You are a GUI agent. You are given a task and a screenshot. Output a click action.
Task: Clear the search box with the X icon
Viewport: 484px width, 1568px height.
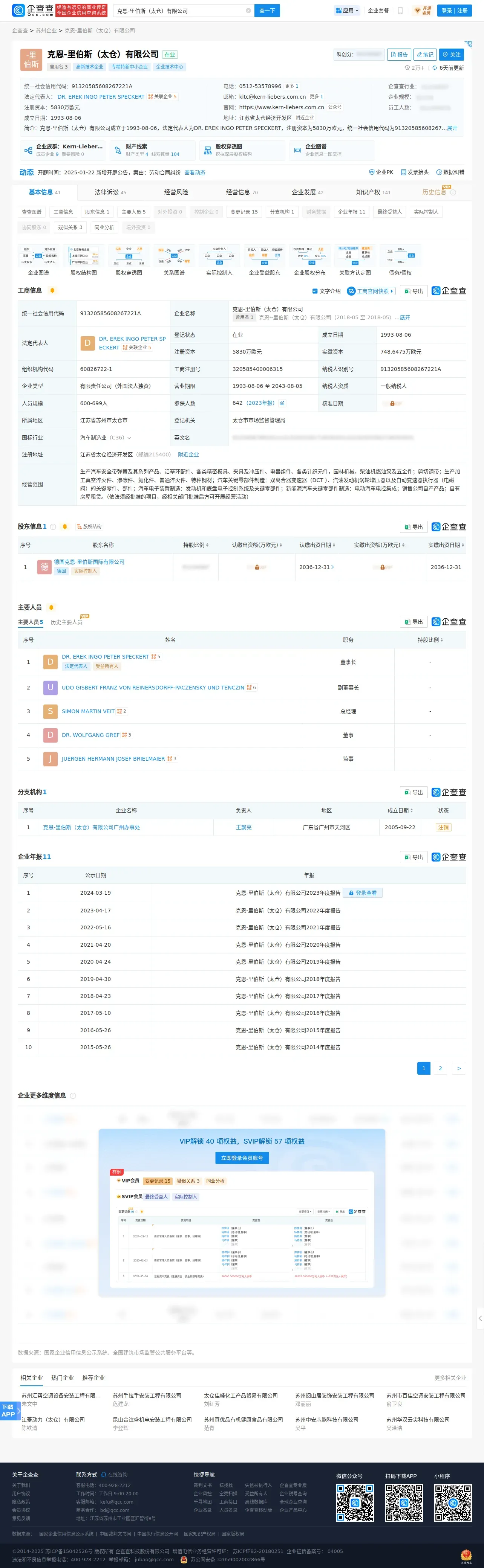(248, 11)
